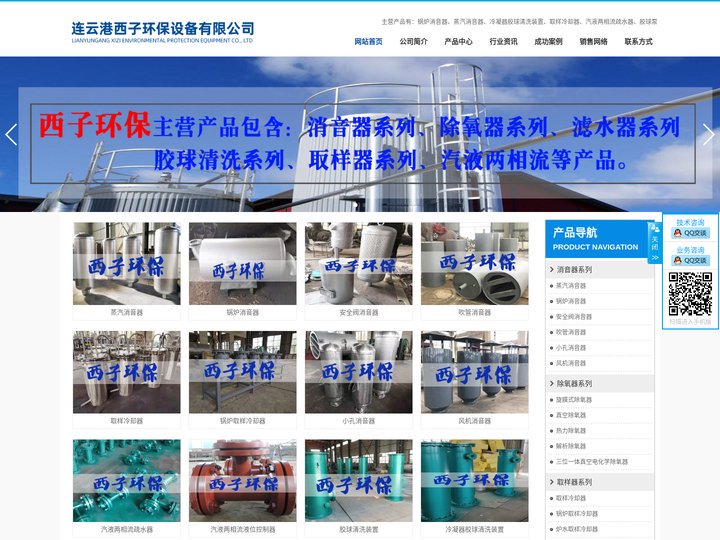
Task: Open 蒸汽消音器 product thumbnail
Action: [127, 264]
